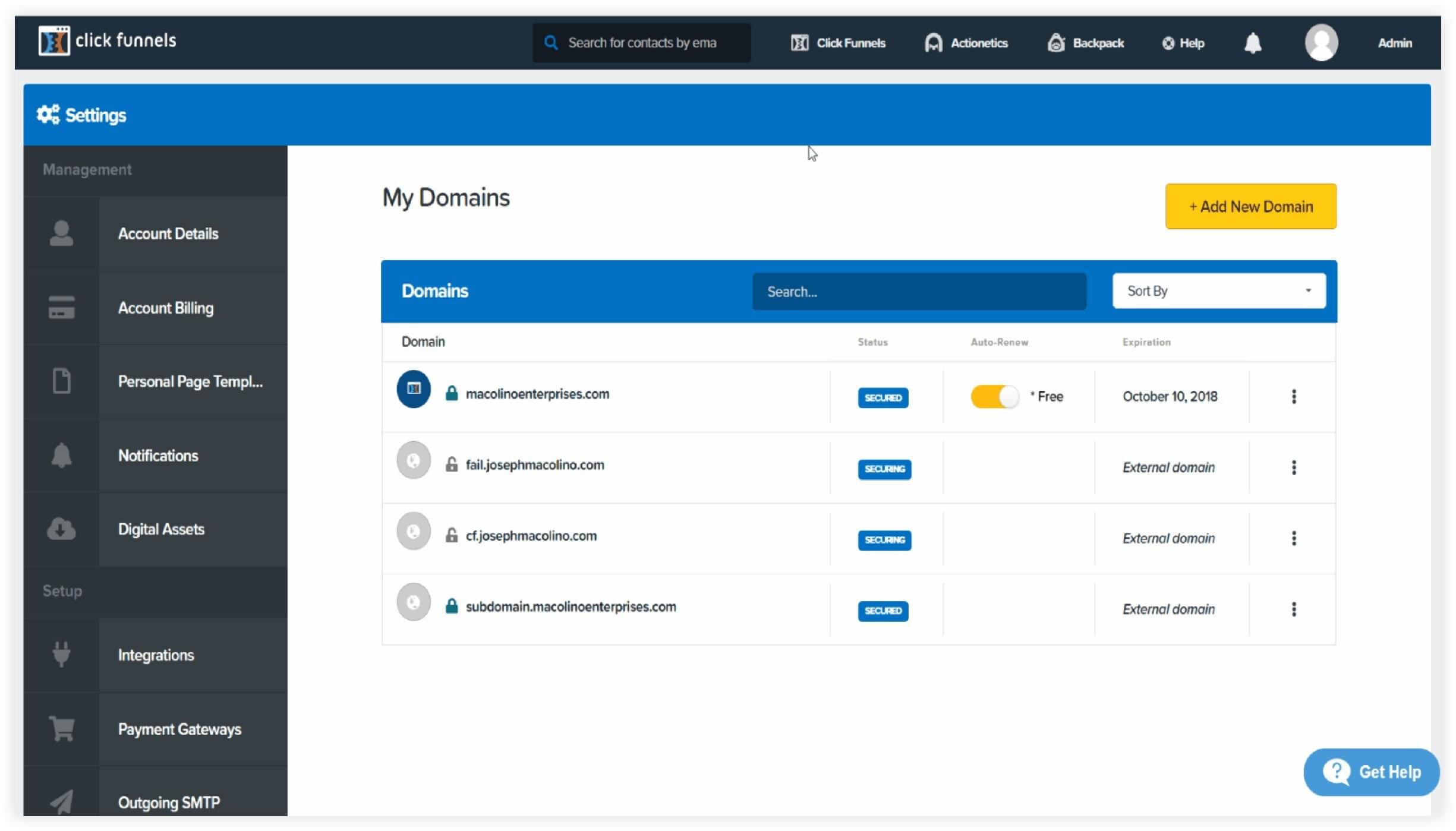Open the Backpack menu in header
Viewport: 1456px width, 831px height.
(1086, 43)
